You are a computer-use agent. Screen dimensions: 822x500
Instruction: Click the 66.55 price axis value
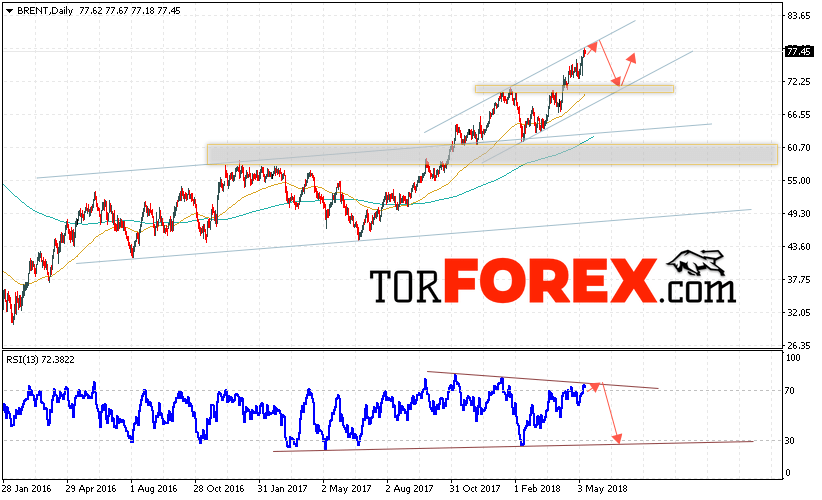(x=799, y=115)
